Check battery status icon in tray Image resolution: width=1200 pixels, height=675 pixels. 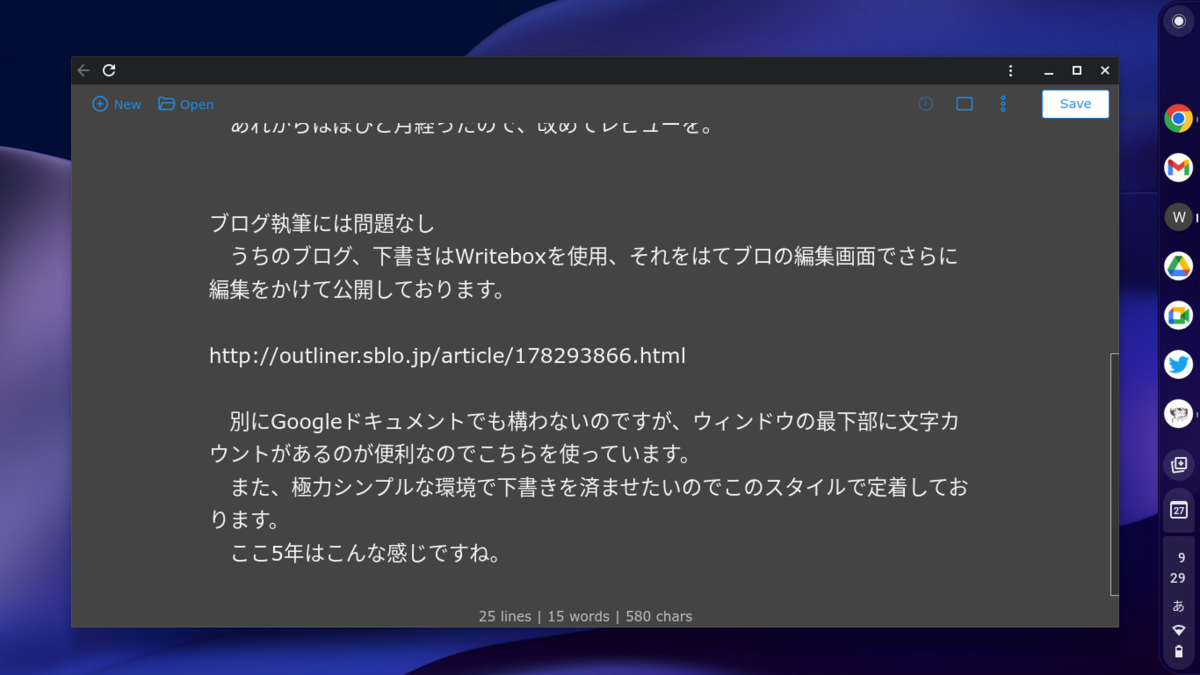[1178, 651]
